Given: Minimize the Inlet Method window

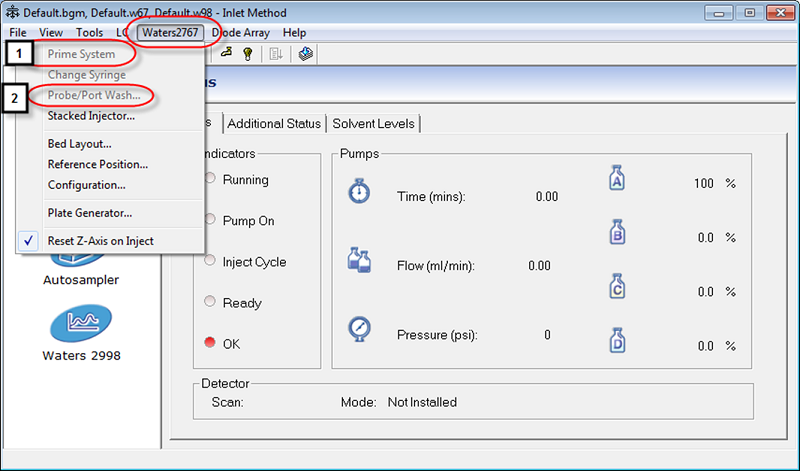Looking at the screenshot, I should (x=718, y=13).
